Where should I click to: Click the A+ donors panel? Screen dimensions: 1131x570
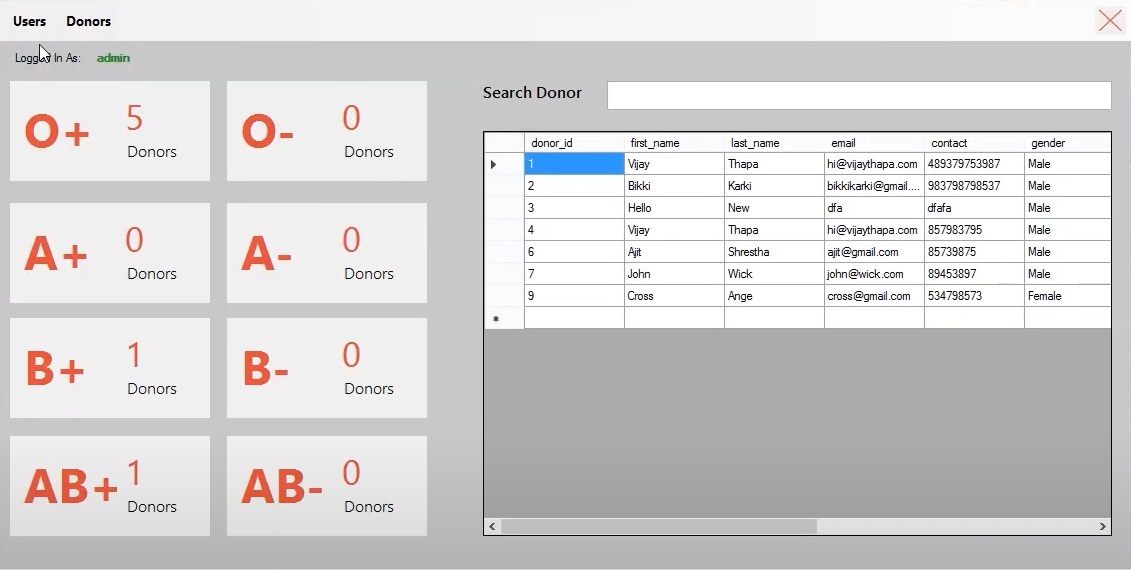[110, 253]
